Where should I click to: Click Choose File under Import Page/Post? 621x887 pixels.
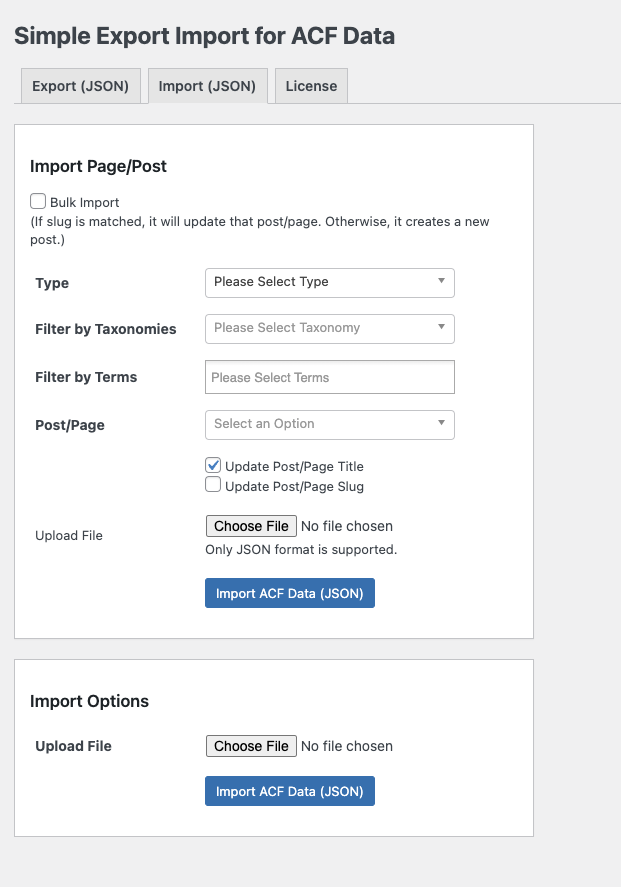pyautogui.click(x=251, y=526)
